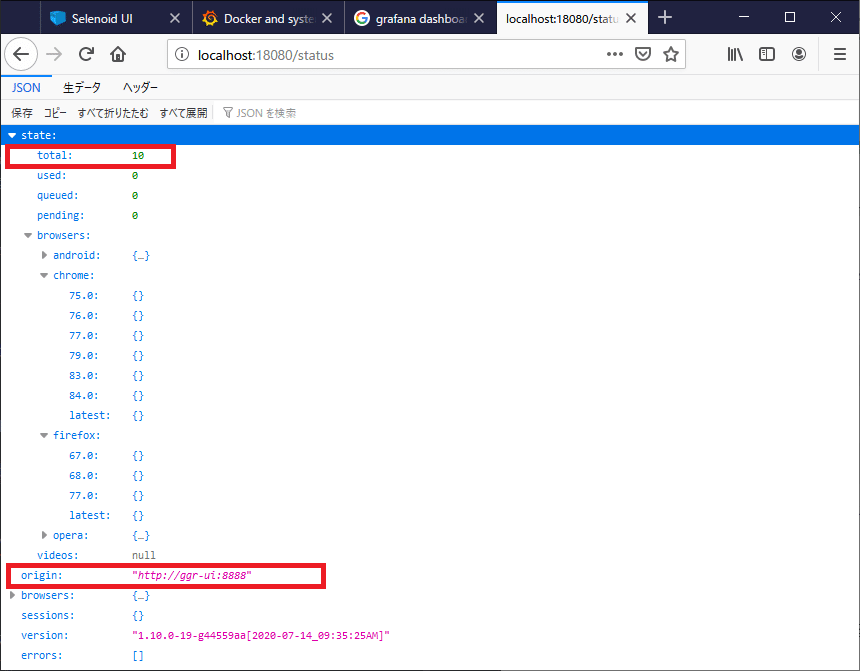Select chrome 75.0 entry

pos(430,296)
